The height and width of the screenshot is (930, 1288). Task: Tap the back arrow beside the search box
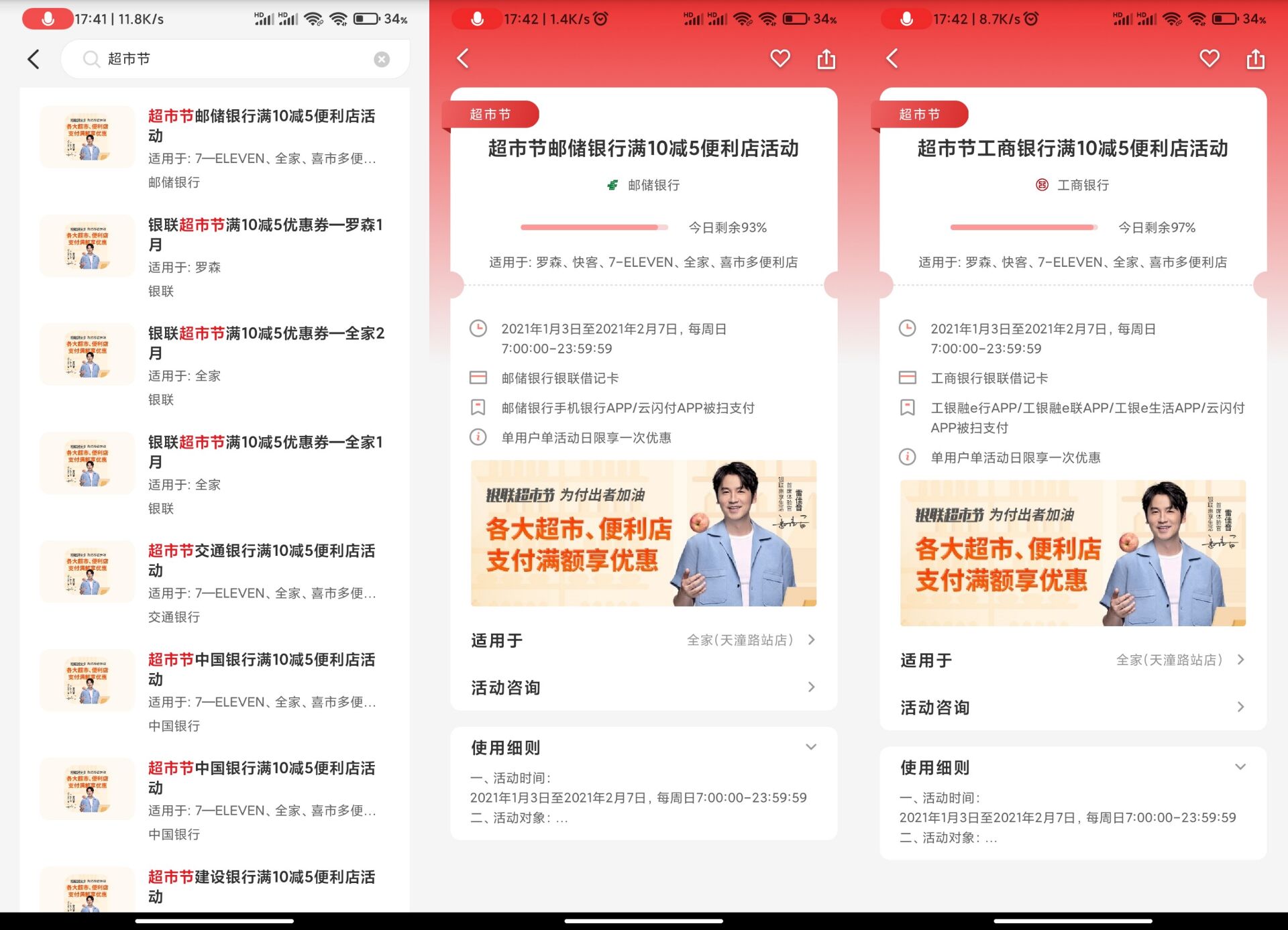34,59
